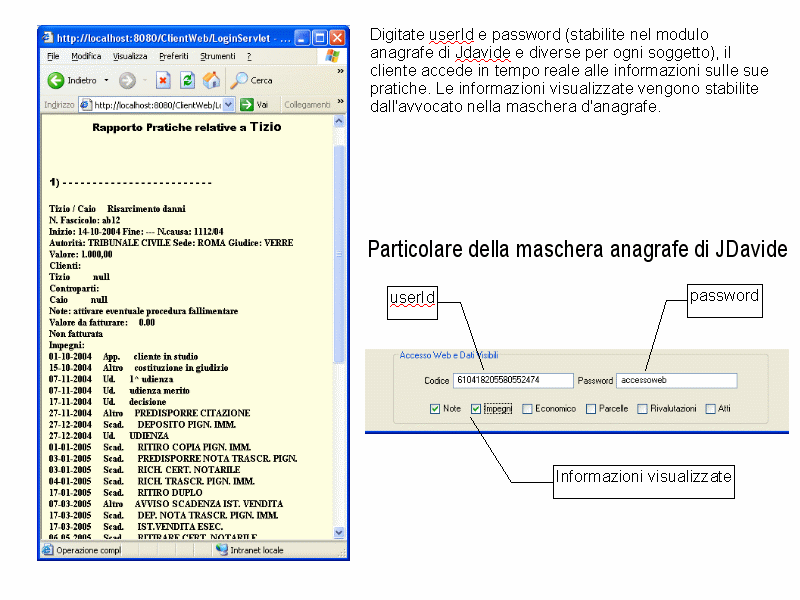Click the row 'IST.VENDITA ESEC.'
800x600 pixels.
tap(136, 527)
